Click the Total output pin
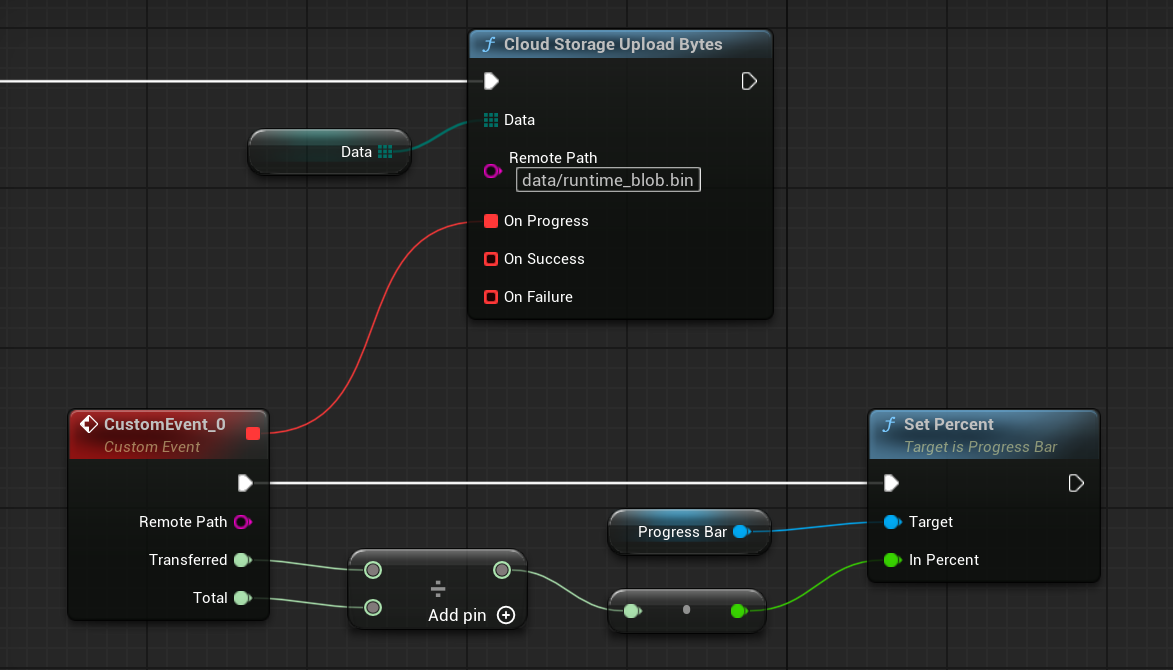This screenshot has height=670, width=1173. point(242,598)
